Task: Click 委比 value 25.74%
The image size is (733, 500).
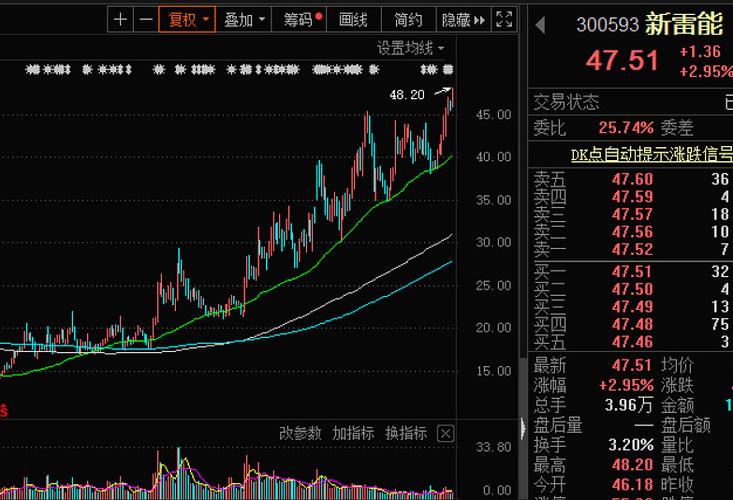Action: coord(626,127)
